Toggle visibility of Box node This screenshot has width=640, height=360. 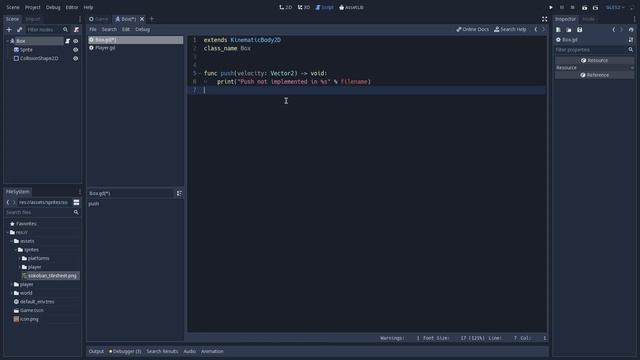(76, 41)
